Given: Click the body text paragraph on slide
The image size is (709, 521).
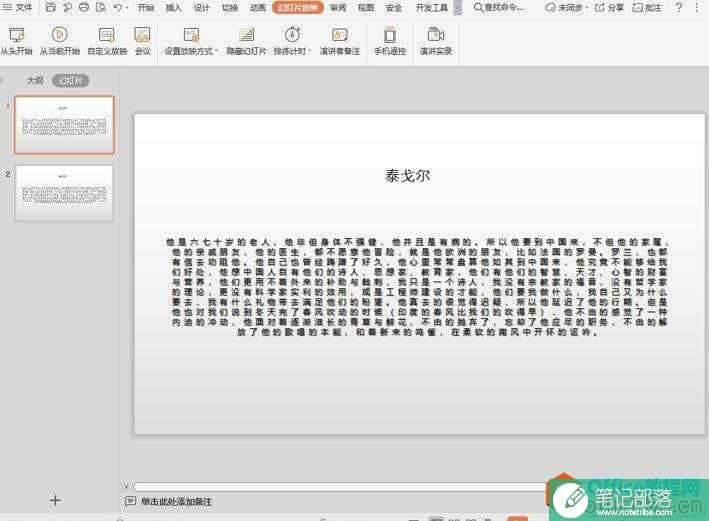Looking at the screenshot, I should 419,287.
